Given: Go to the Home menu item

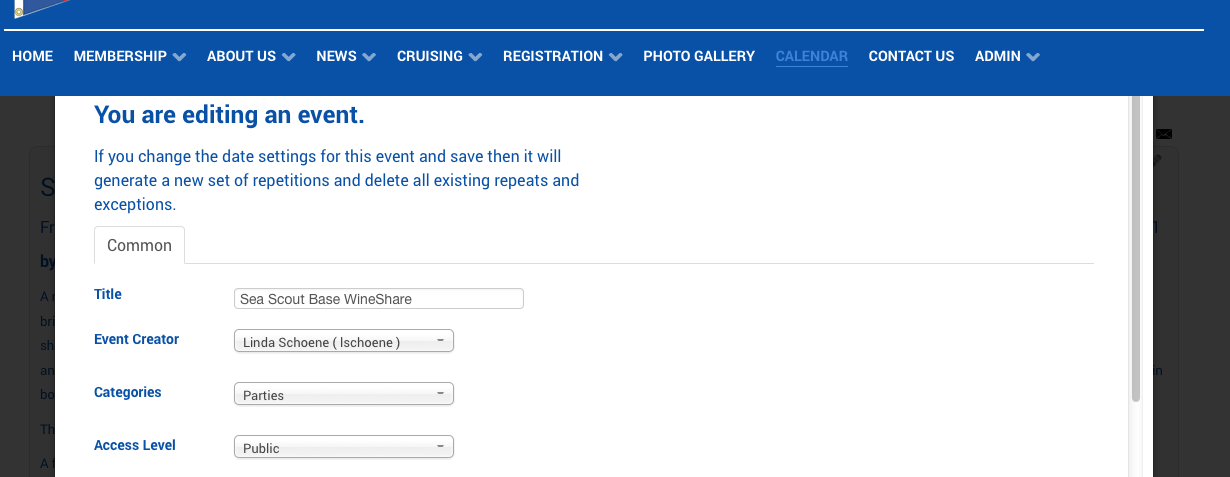Looking at the screenshot, I should point(32,56).
